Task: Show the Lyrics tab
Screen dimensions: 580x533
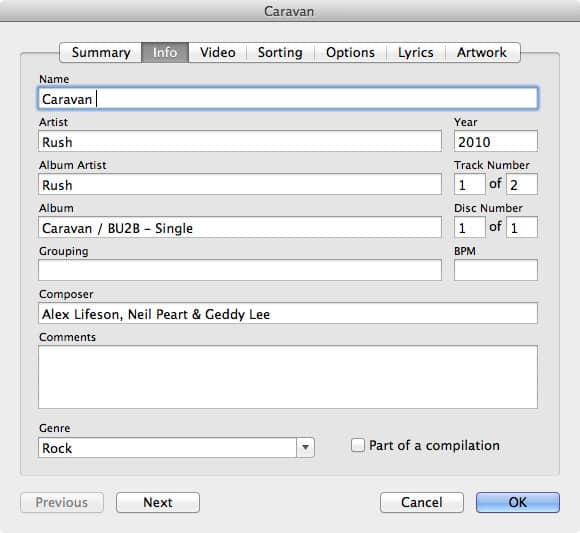Action: point(416,53)
